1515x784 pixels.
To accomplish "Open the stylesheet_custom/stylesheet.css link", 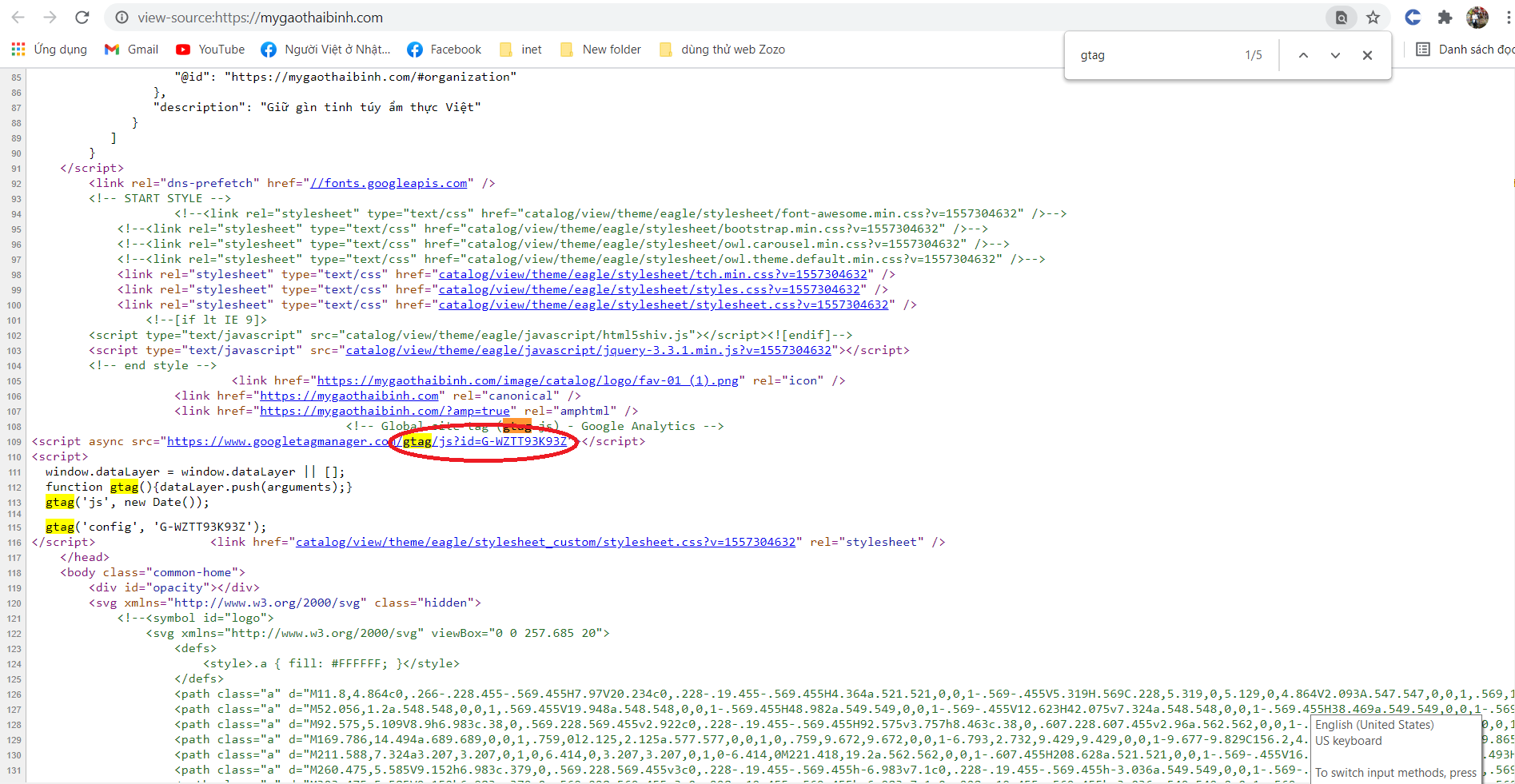I will (x=546, y=542).
